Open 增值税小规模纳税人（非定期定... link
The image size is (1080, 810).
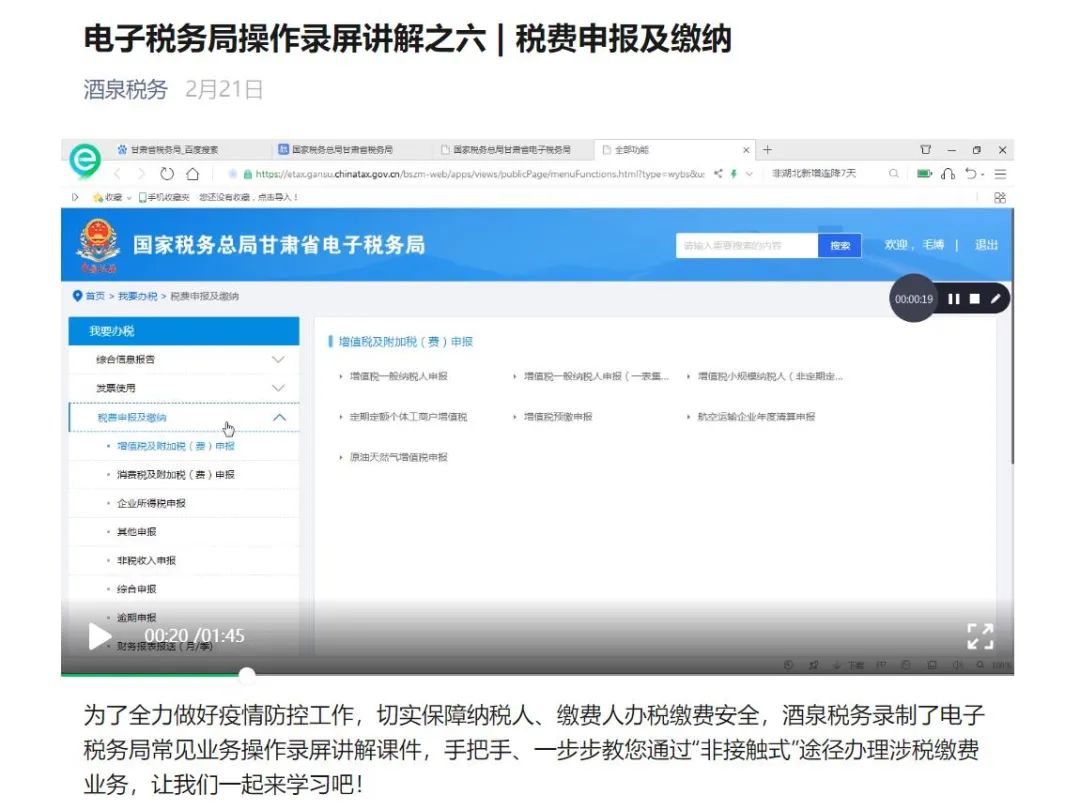771,376
